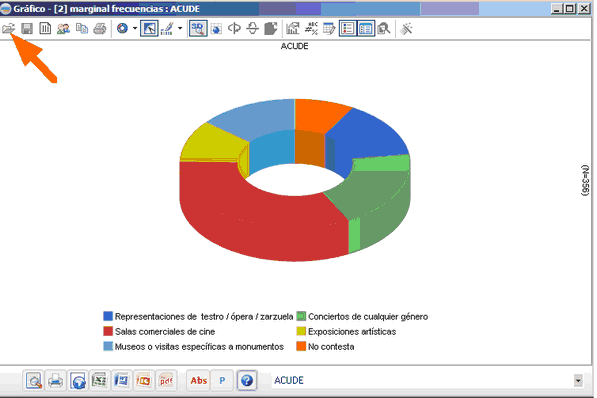Expand the chart type dropdown arrow
The height and width of the screenshot is (398, 597).
pos(135,29)
